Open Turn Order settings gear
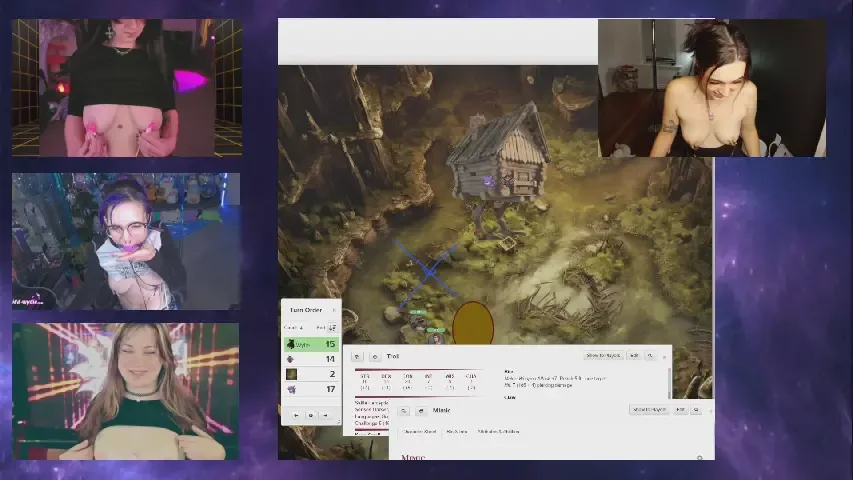Viewport: 853px width, 480px height. [x=310, y=415]
